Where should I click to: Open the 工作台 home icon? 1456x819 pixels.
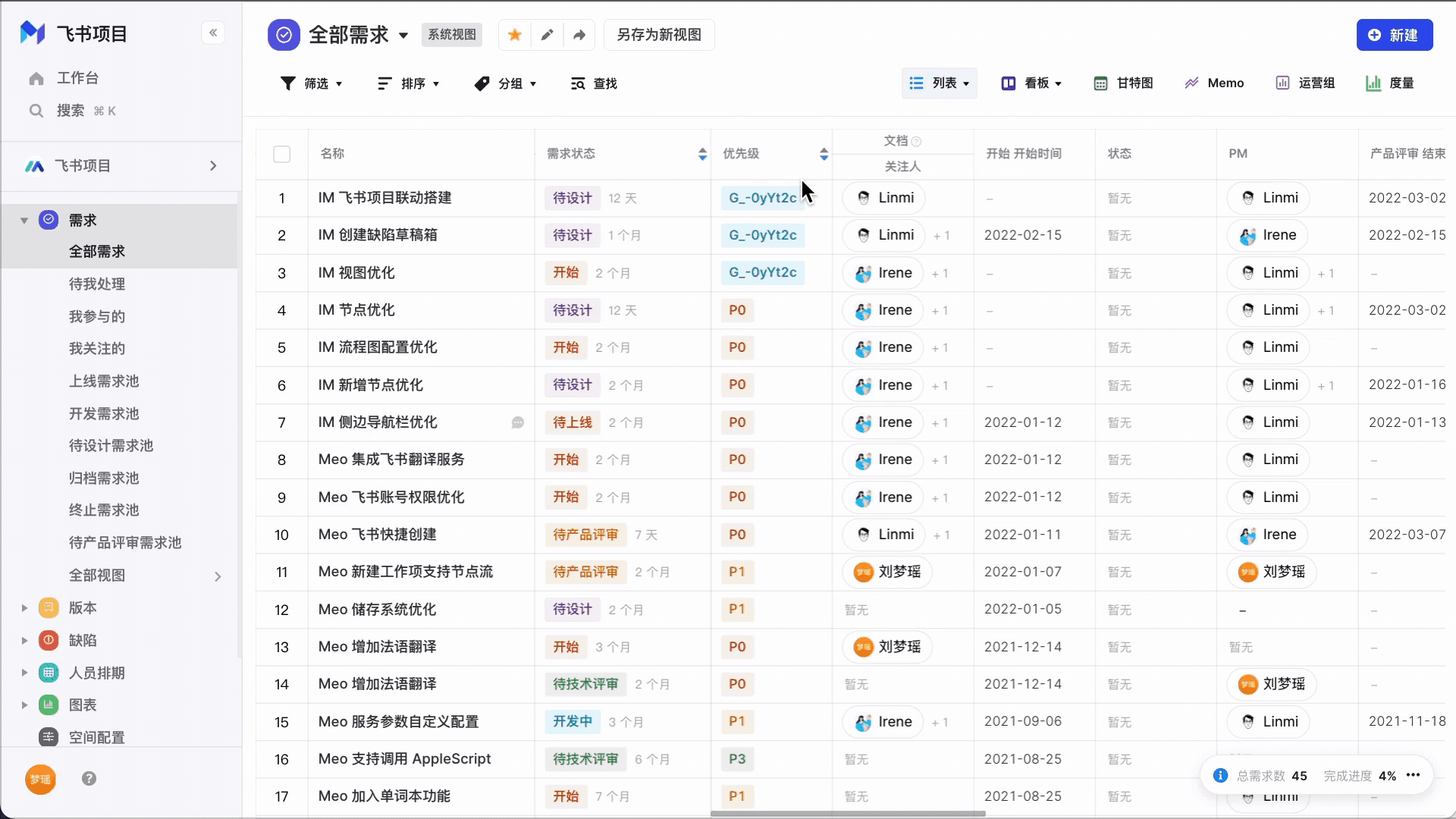36,78
